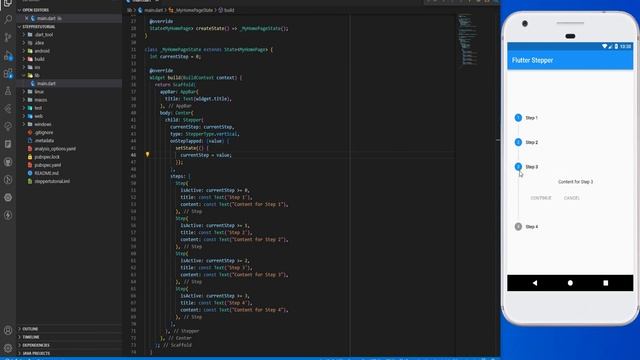Open the Accounts icon in activity bar
Screen dimensions: 640x360
[8, 330]
